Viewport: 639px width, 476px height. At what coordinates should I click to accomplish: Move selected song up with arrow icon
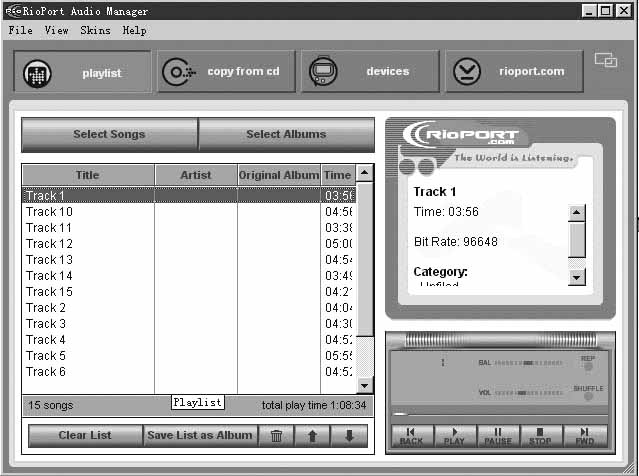pos(313,435)
